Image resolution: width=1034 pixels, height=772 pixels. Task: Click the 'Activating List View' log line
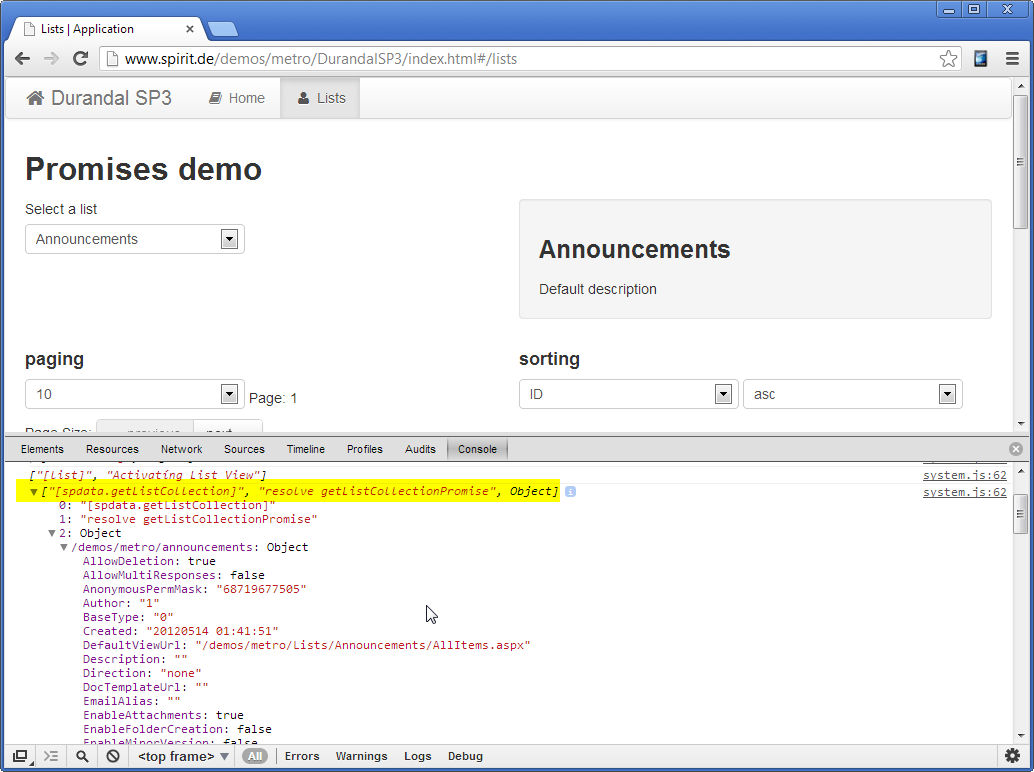click(x=148, y=475)
